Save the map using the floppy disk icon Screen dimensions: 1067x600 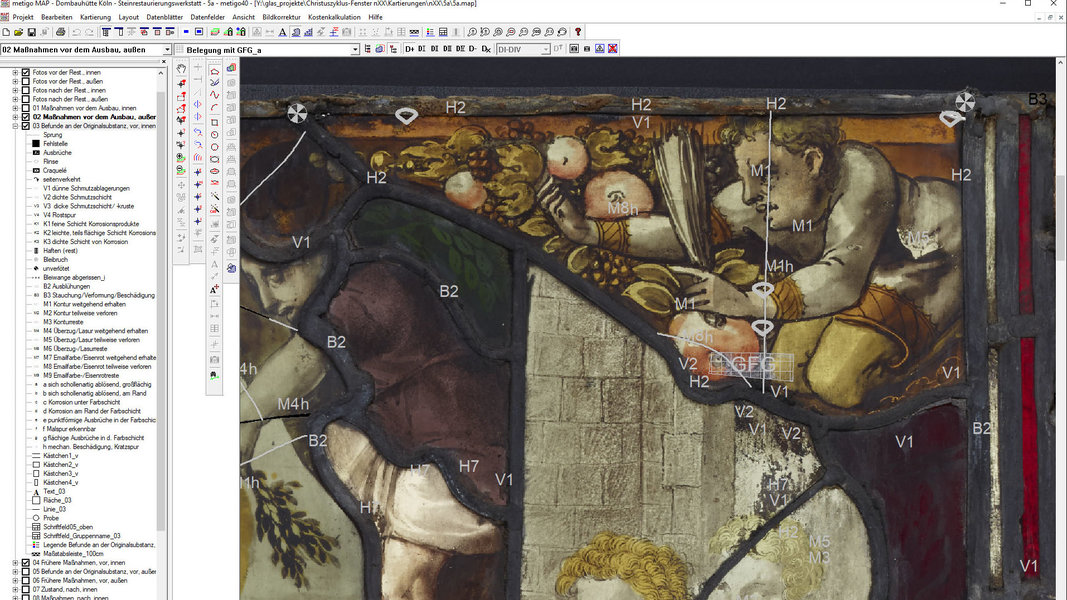pyautogui.click(x=31, y=32)
